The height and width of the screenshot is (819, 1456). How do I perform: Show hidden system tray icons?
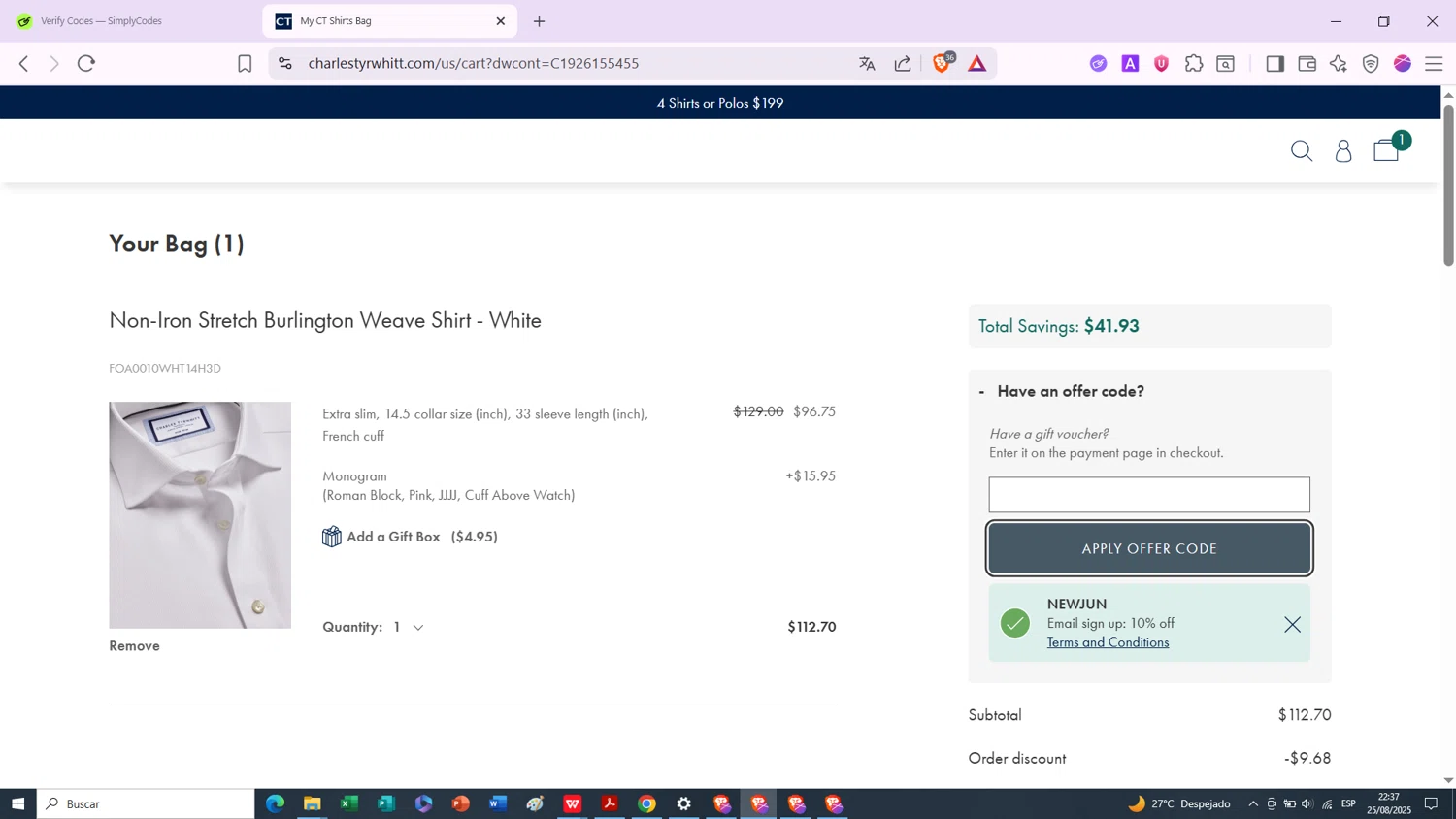point(1253,803)
